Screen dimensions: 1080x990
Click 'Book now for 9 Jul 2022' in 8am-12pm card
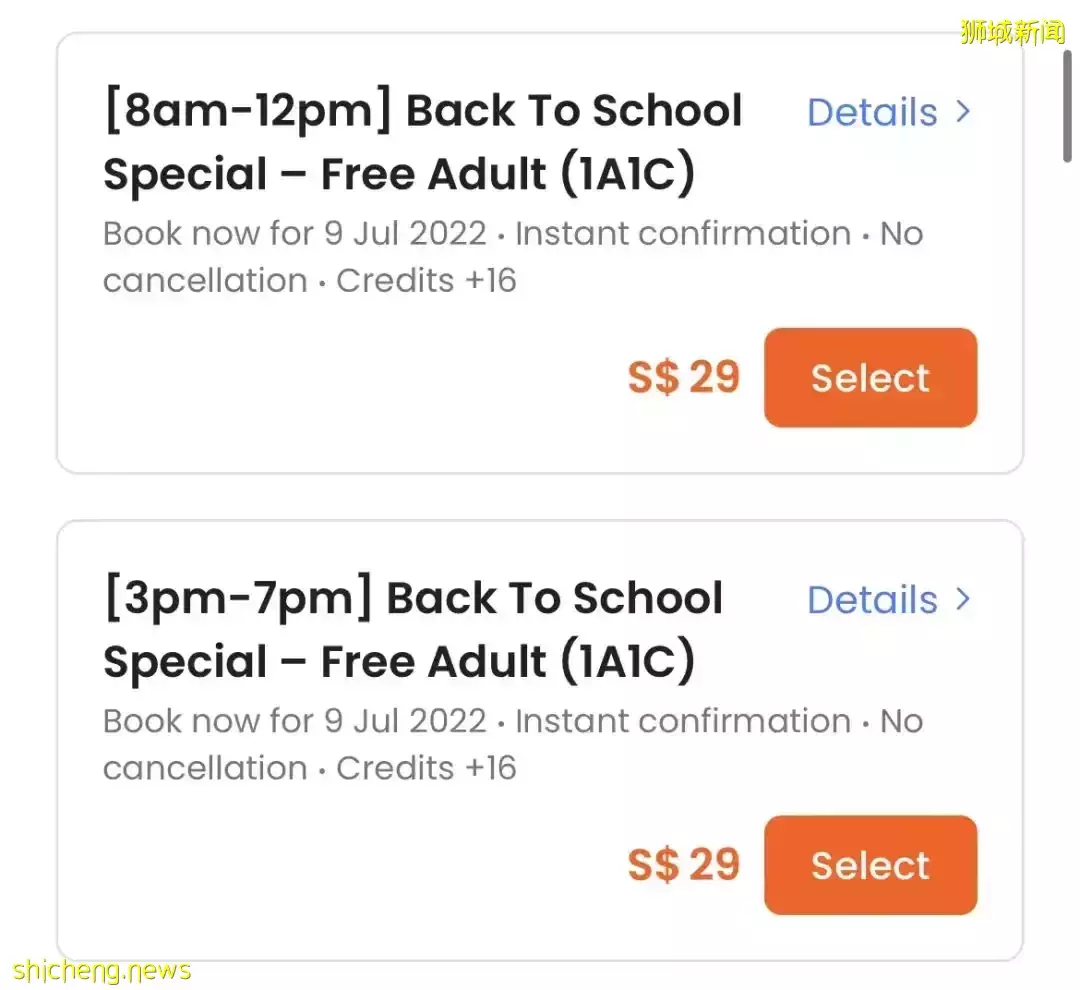point(294,234)
